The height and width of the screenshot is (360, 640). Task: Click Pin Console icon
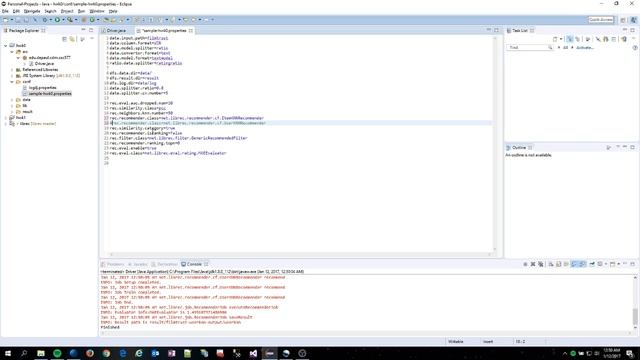[x=592, y=264]
